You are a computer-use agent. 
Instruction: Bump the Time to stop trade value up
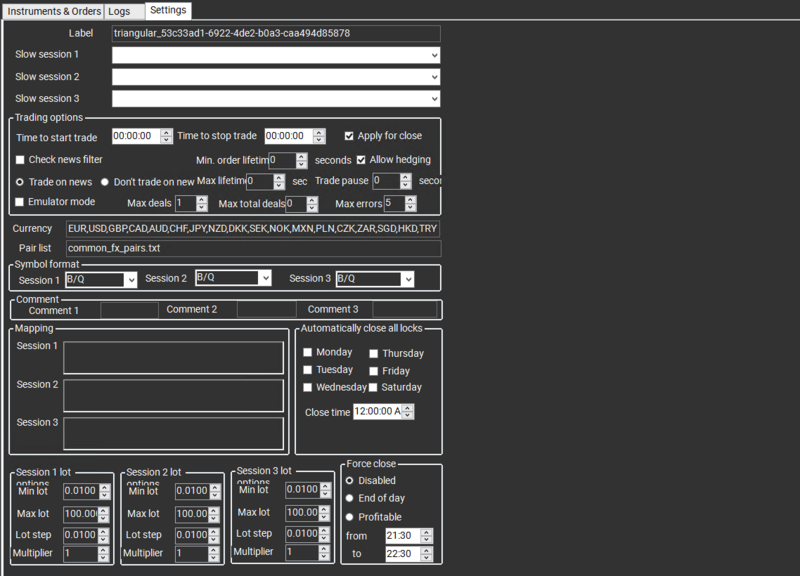point(318,132)
